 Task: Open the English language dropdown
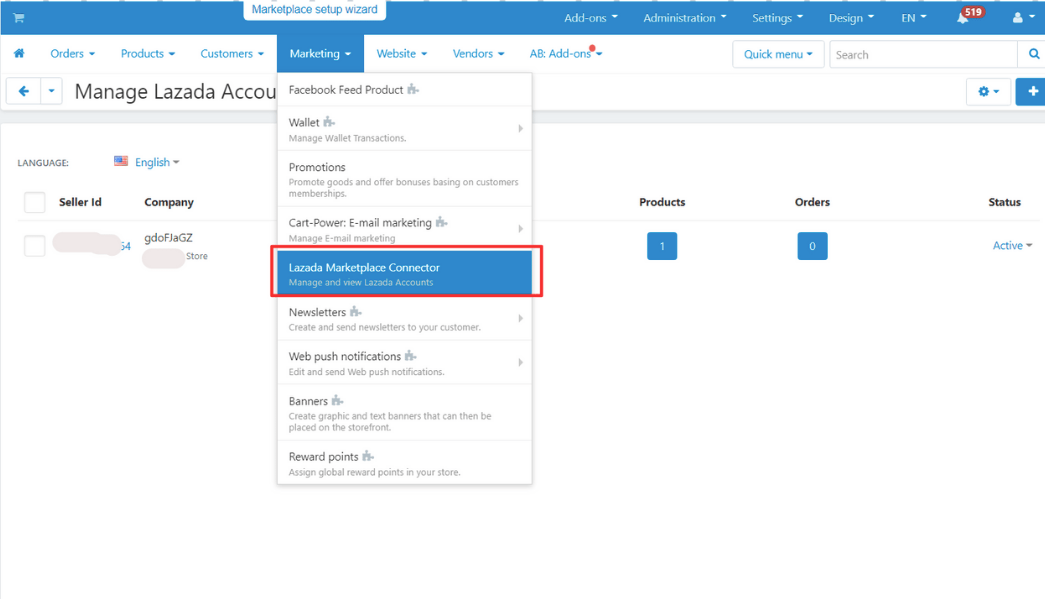pos(157,162)
